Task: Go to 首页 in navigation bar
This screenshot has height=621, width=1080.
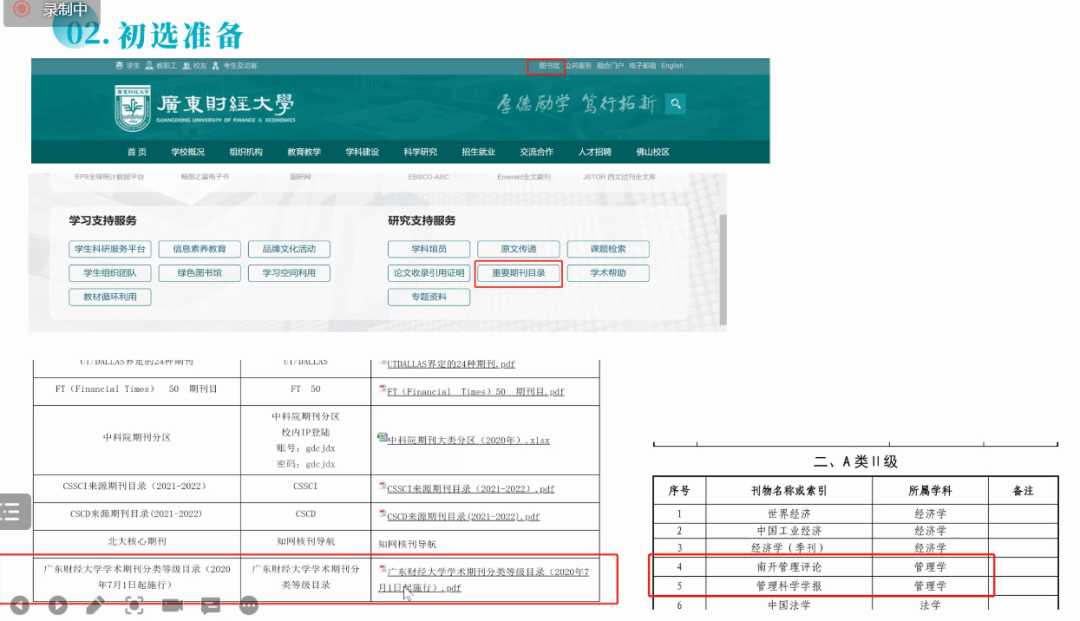Action: pos(136,151)
